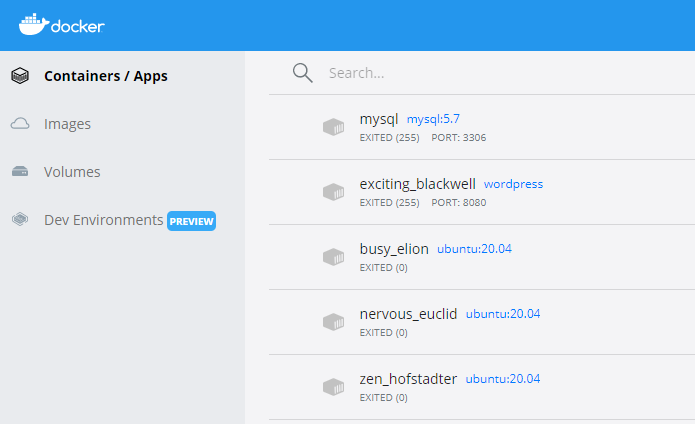695x424 pixels.
Task: Open zen_hofstadter's ubuntu:20.04 image link
Action: pos(503,379)
